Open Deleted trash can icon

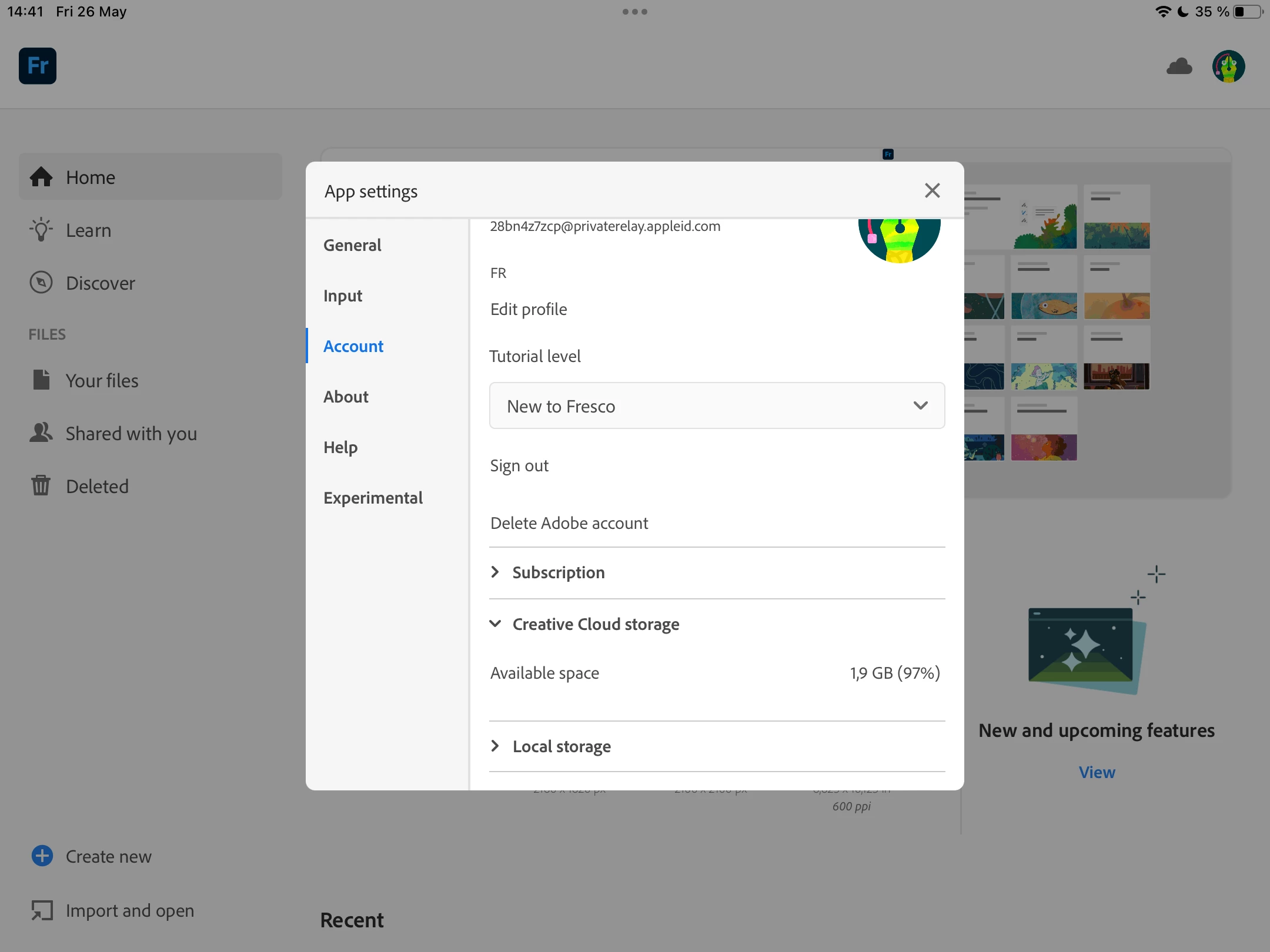[41, 486]
